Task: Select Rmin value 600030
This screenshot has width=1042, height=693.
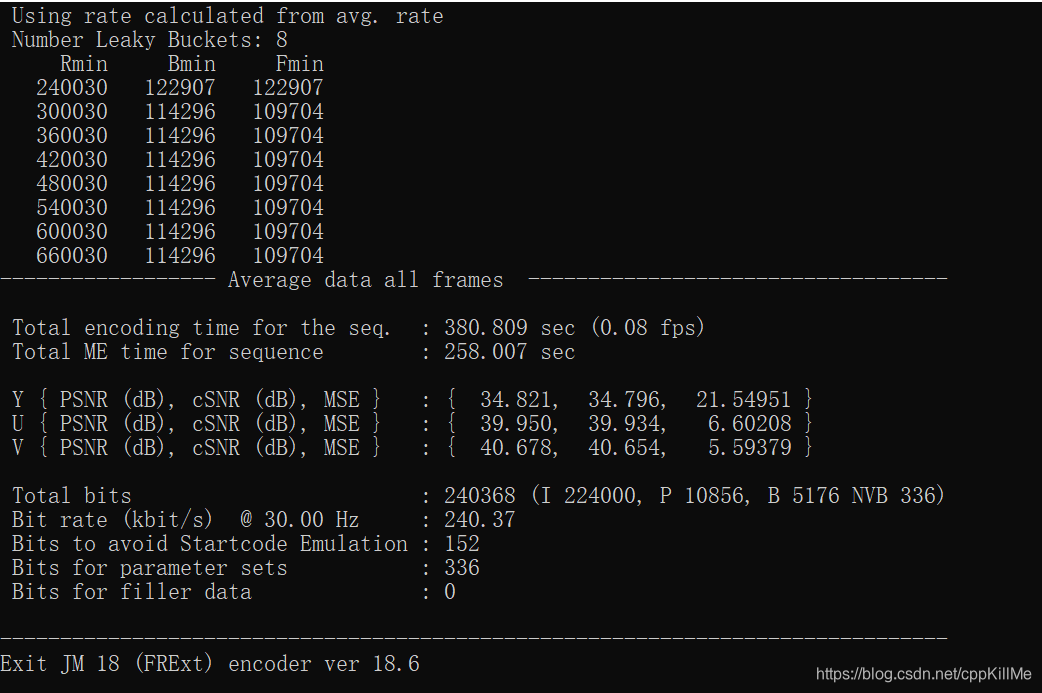Action: pos(72,231)
